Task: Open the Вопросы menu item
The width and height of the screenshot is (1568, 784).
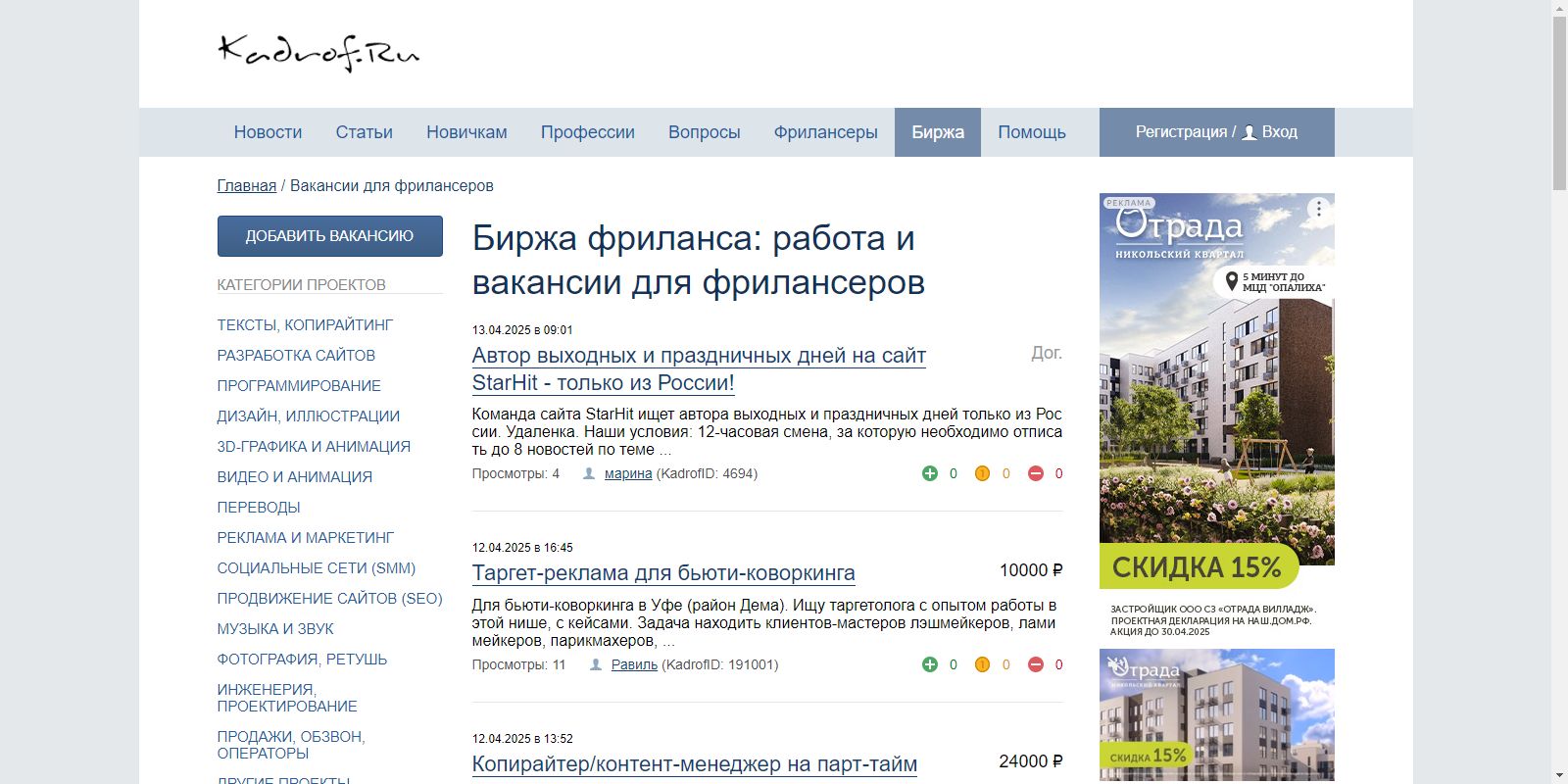Action: 705,132
